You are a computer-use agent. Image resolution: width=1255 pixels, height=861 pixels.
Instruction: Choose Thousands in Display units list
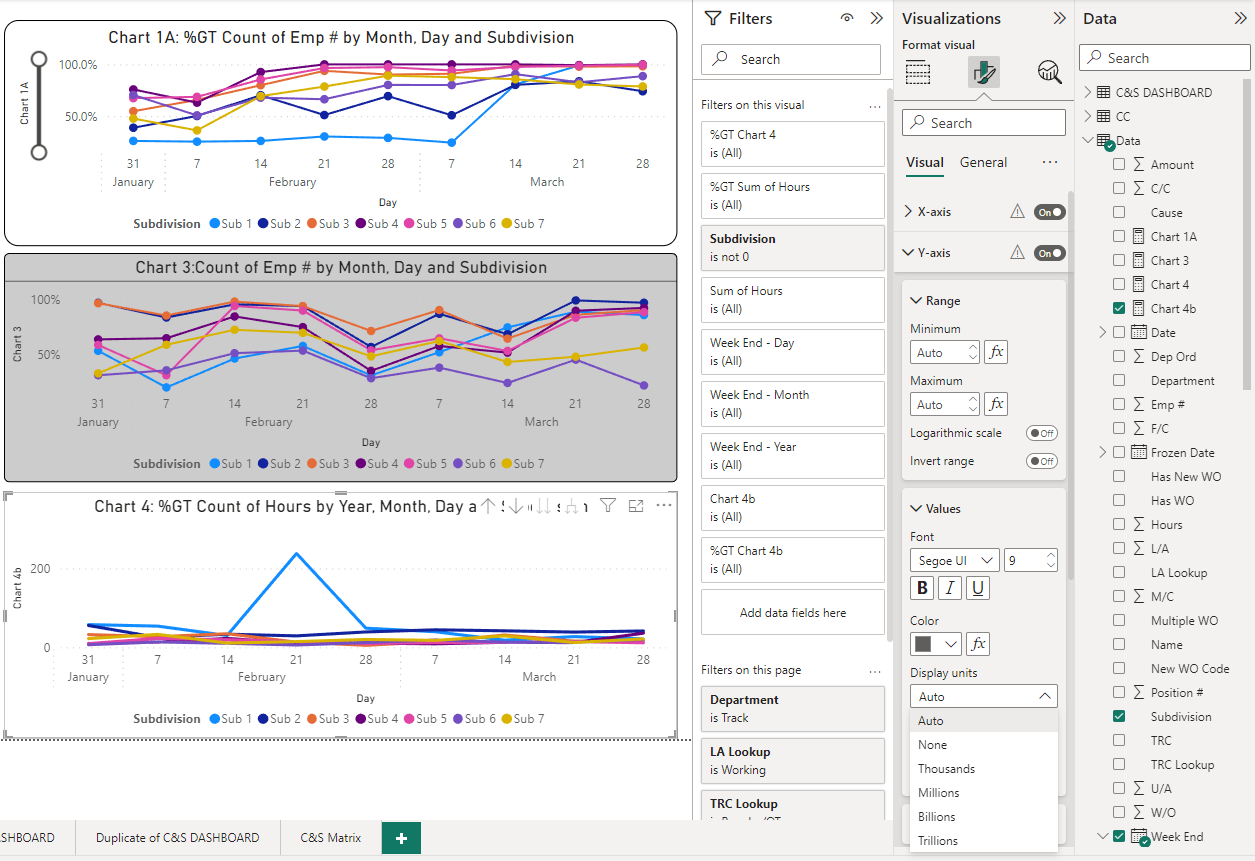tap(984, 768)
